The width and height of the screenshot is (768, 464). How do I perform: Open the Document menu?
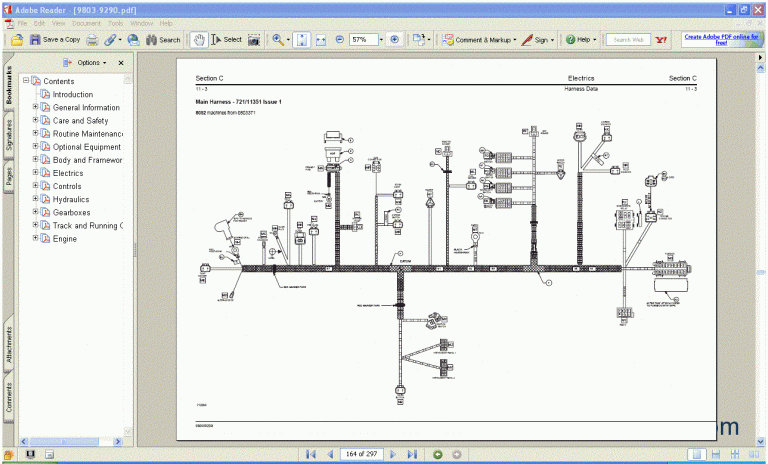pos(86,23)
